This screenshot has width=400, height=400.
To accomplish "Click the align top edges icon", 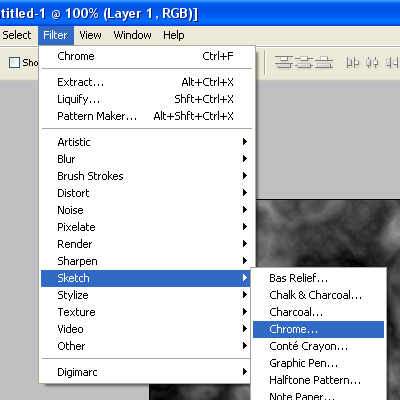I will tap(284, 62).
